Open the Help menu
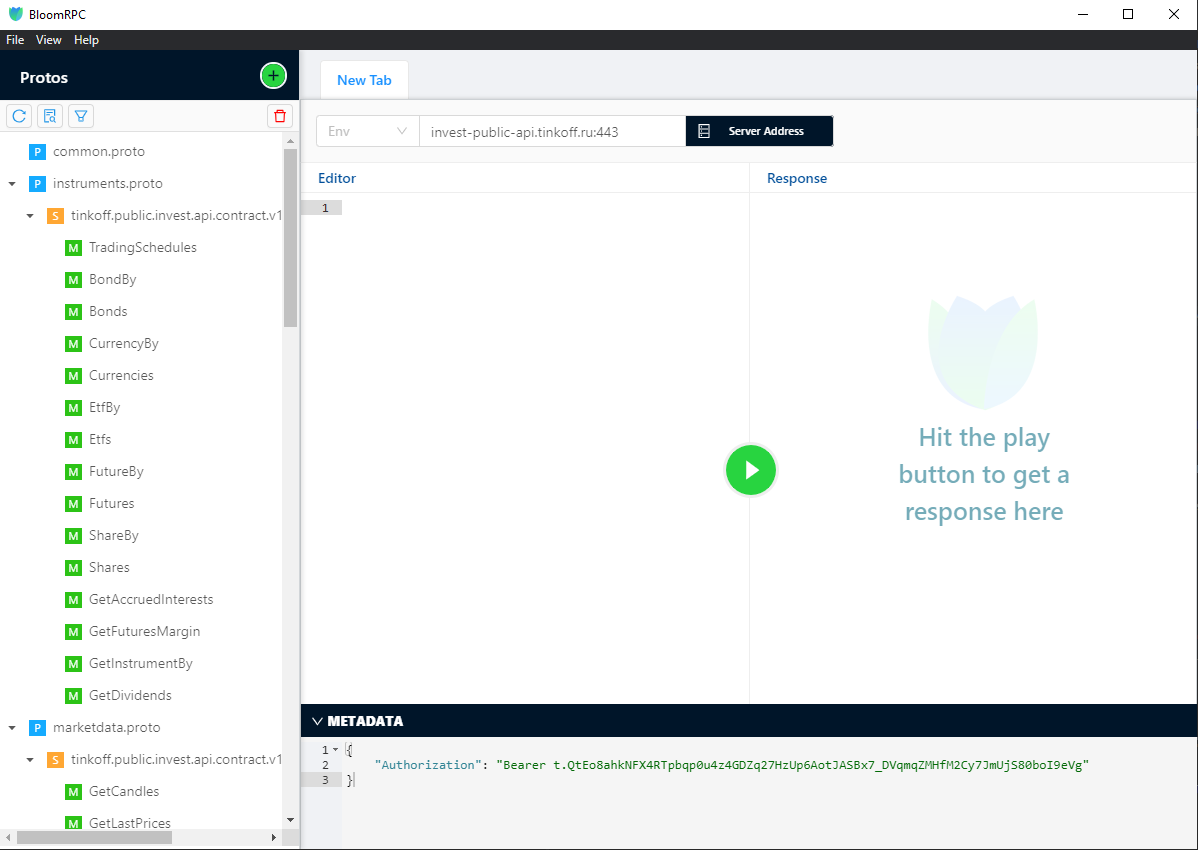The height and width of the screenshot is (850, 1198). coord(86,40)
